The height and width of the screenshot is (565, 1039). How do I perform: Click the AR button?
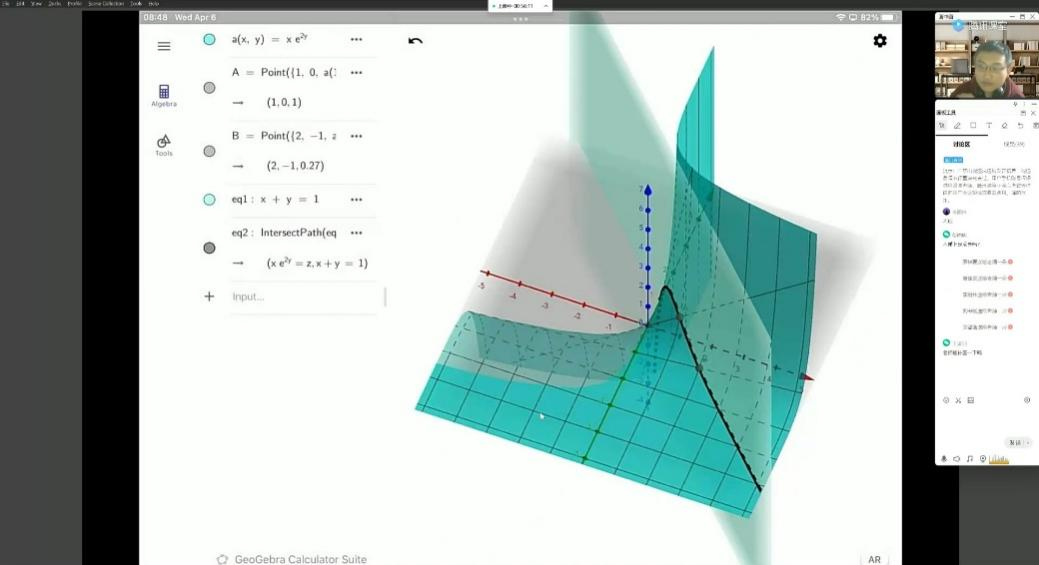[x=874, y=559]
